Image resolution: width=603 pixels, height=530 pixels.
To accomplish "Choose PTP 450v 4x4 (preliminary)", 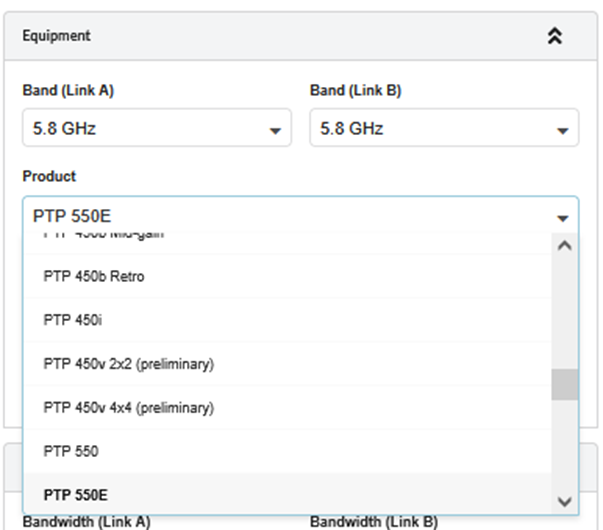I will pyautogui.click(x=129, y=408).
